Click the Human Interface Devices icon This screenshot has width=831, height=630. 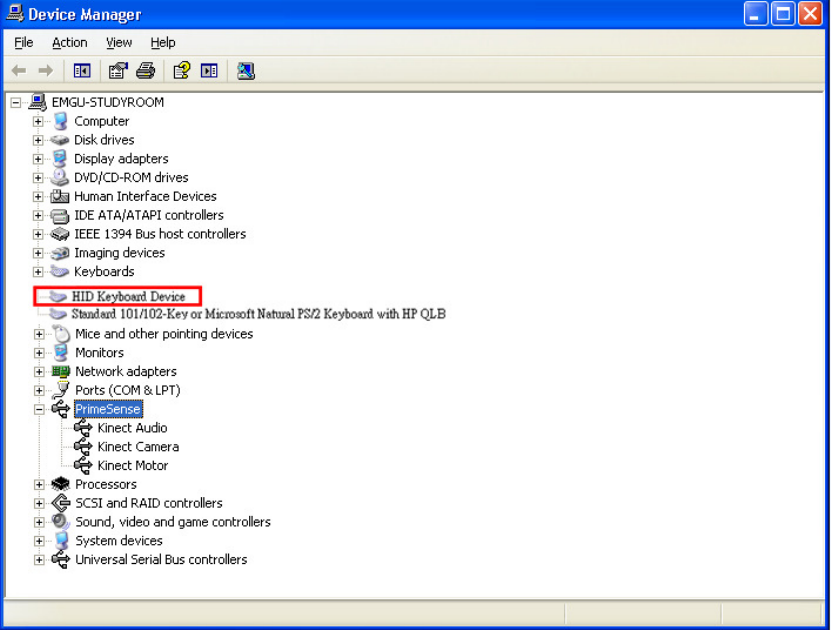point(60,196)
